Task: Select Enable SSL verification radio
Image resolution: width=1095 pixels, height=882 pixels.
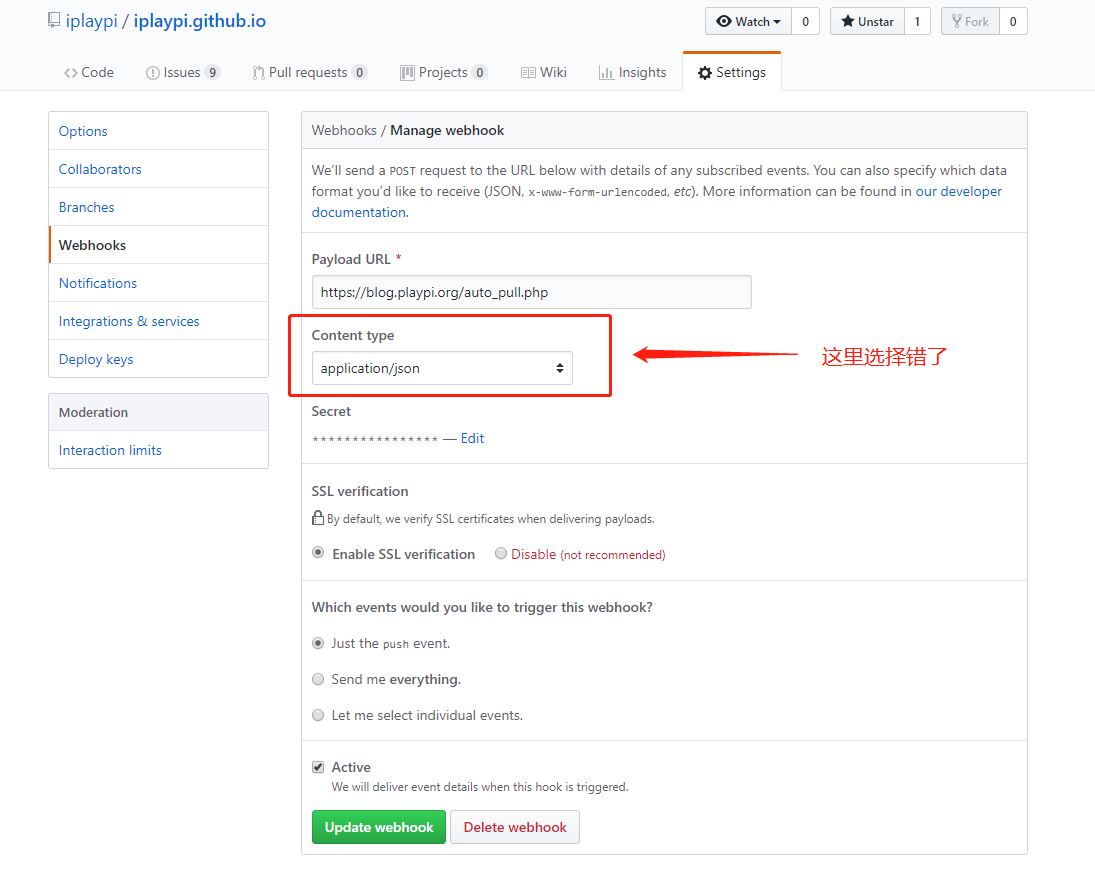Action: [x=318, y=552]
